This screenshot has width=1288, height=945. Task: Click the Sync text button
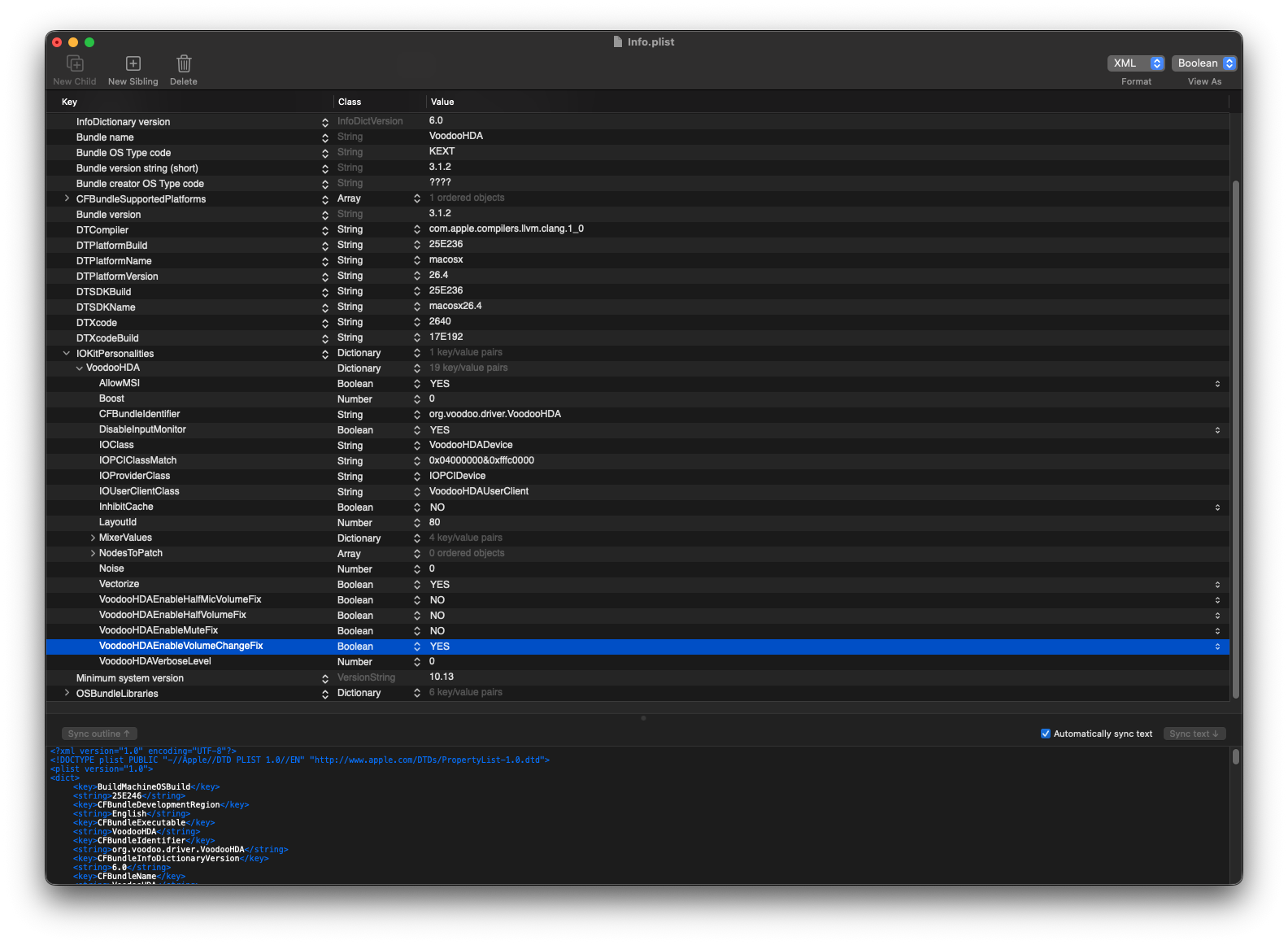click(1194, 734)
